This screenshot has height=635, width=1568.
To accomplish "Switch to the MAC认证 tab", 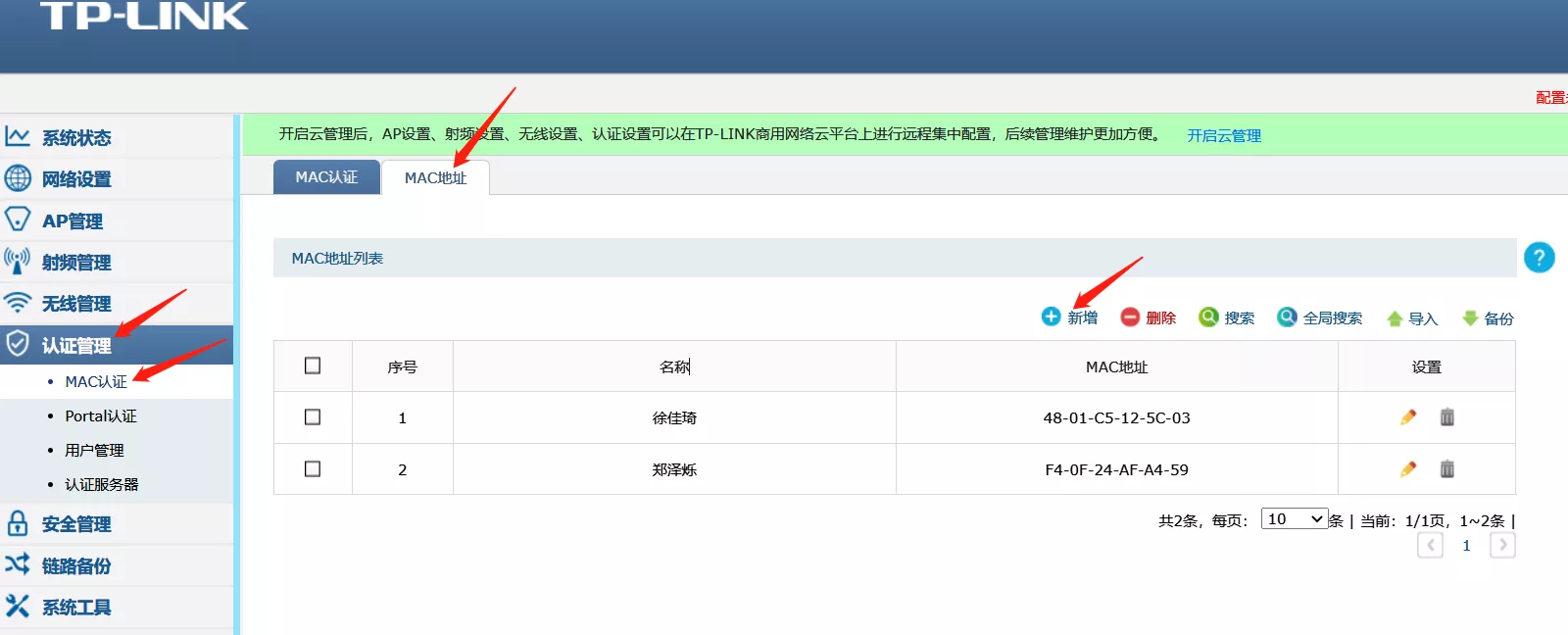I will click(x=326, y=177).
